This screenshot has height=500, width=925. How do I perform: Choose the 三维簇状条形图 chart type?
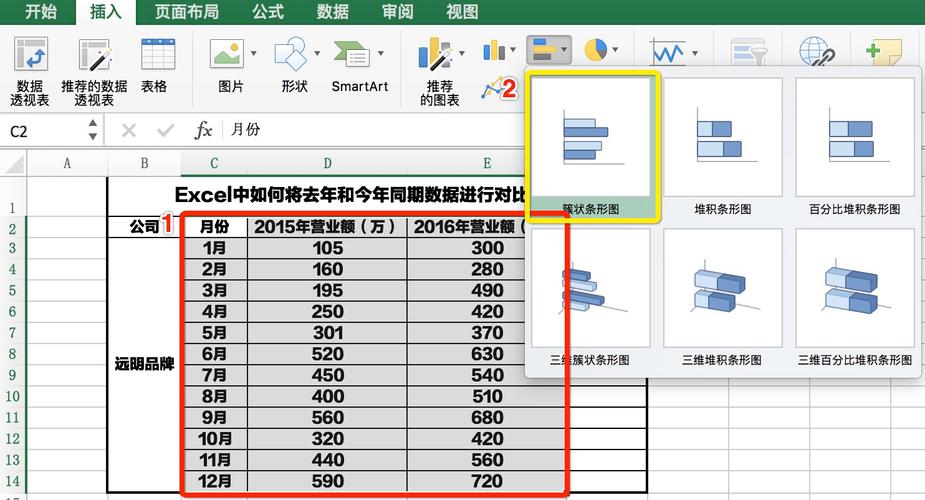coord(591,298)
